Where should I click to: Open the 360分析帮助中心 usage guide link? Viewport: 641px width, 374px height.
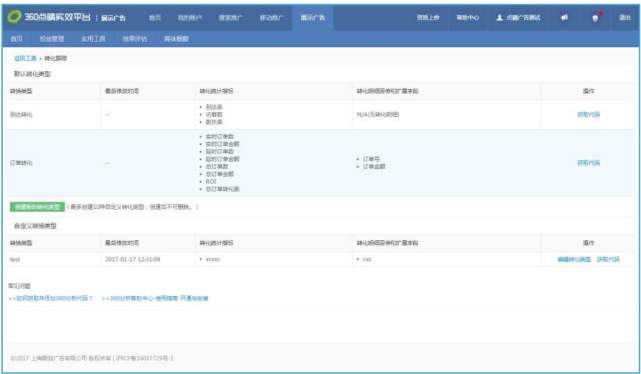(x=155, y=298)
